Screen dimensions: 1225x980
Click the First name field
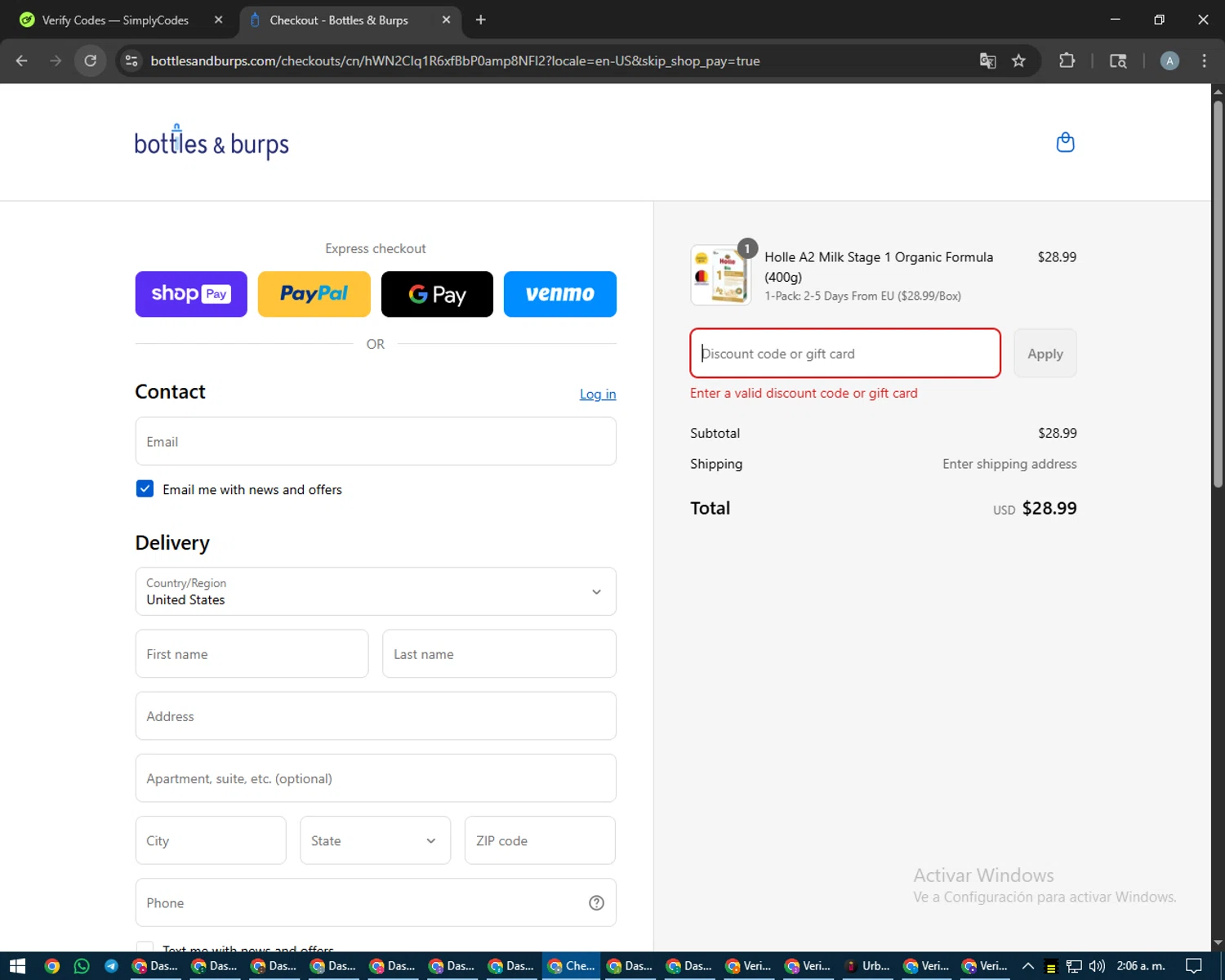click(252, 654)
